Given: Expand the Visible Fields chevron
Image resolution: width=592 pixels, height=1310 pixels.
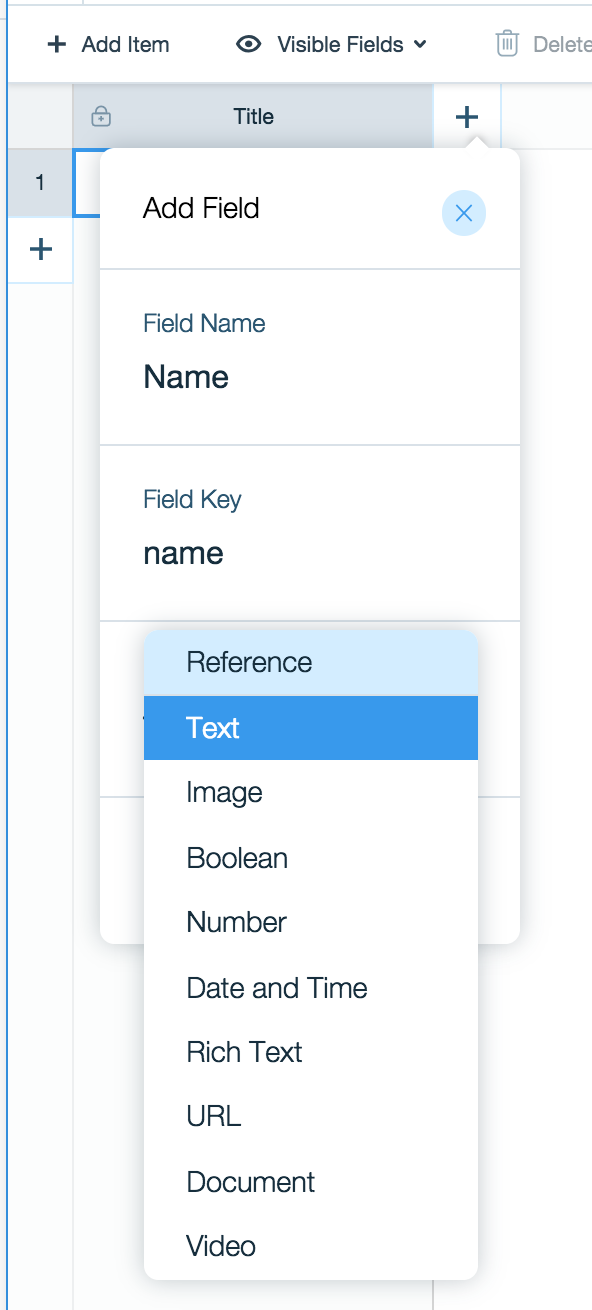Looking at the screenshot, I should (418, 45).
